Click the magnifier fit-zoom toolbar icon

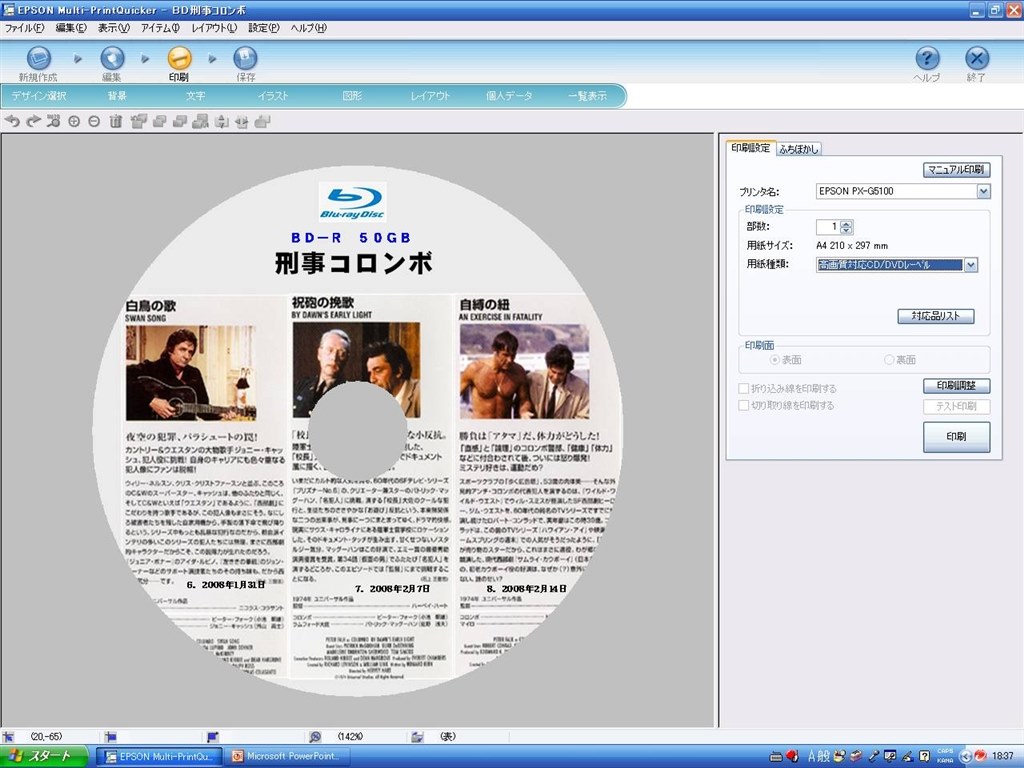(x=54, y=121)
